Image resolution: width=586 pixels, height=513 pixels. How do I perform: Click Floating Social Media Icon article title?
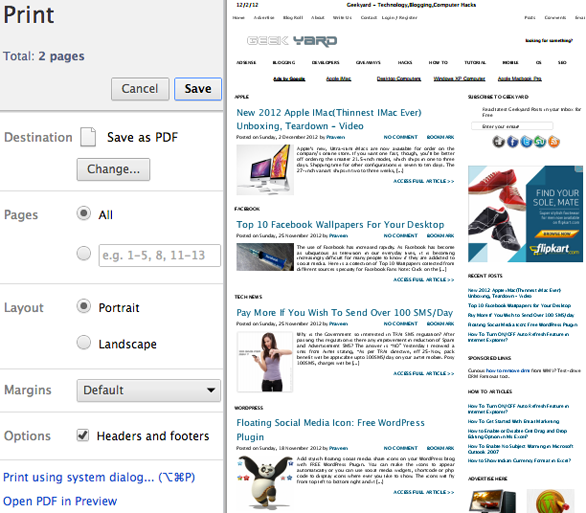click(330, 430)
